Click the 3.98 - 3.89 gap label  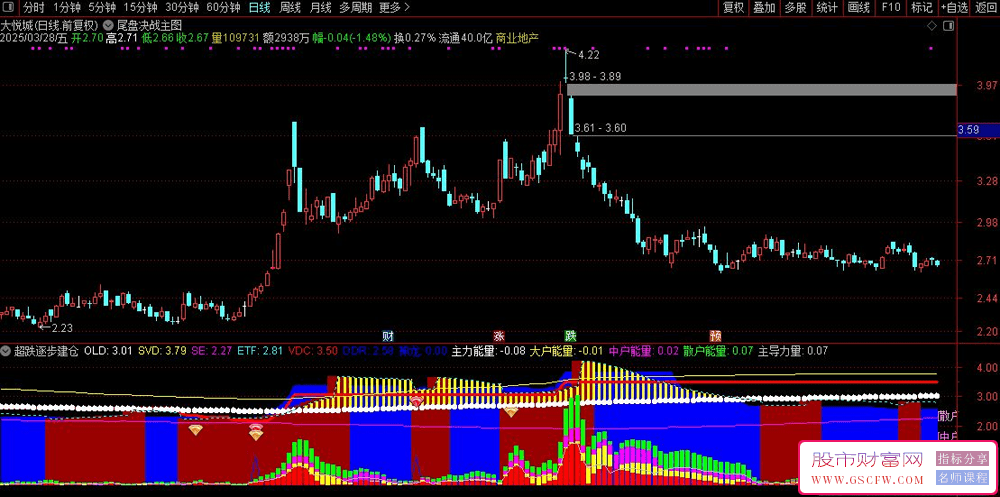[x=595, y=76]
